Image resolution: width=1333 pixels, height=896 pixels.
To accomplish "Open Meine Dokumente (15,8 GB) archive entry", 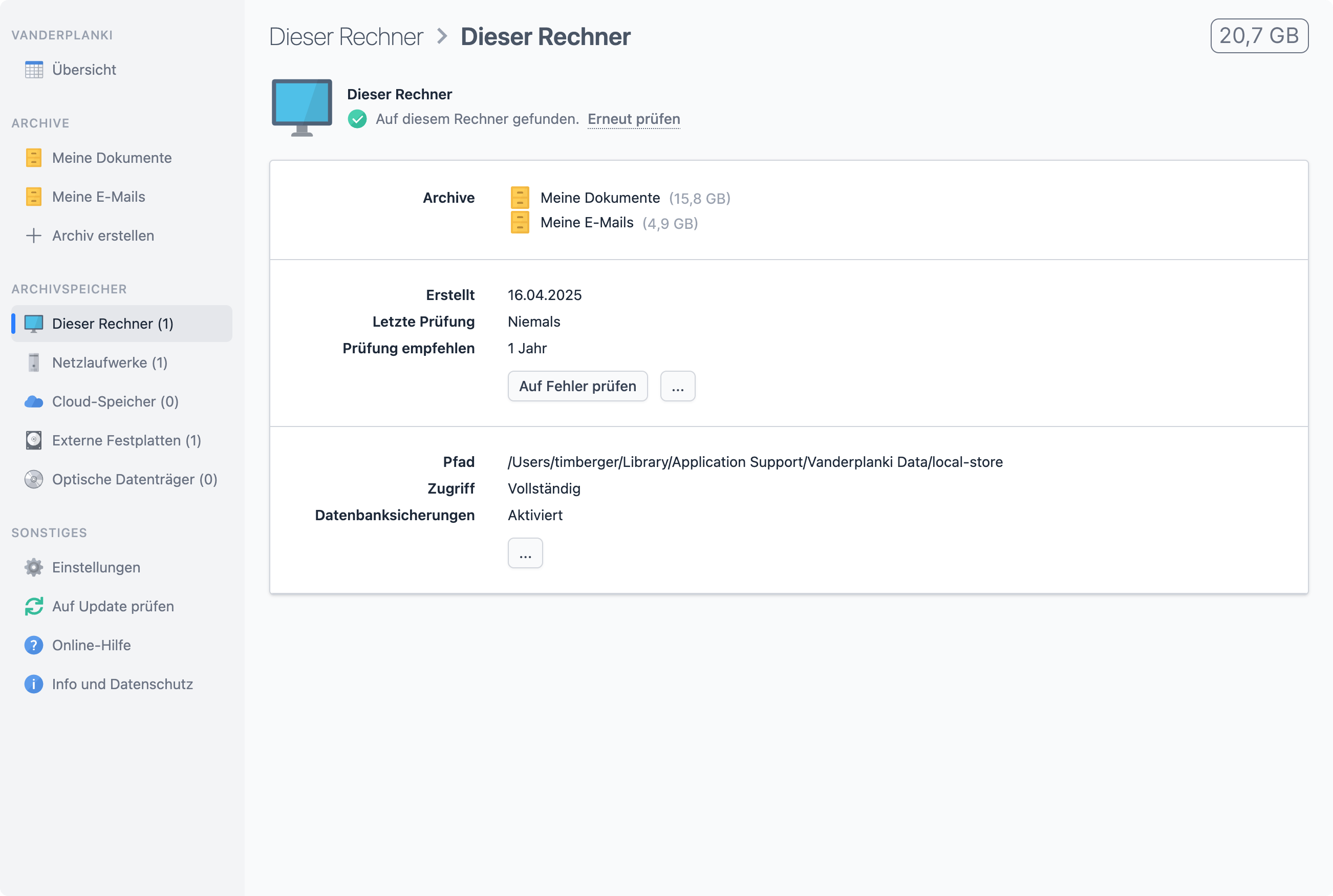I will click(x=599, y=198).
